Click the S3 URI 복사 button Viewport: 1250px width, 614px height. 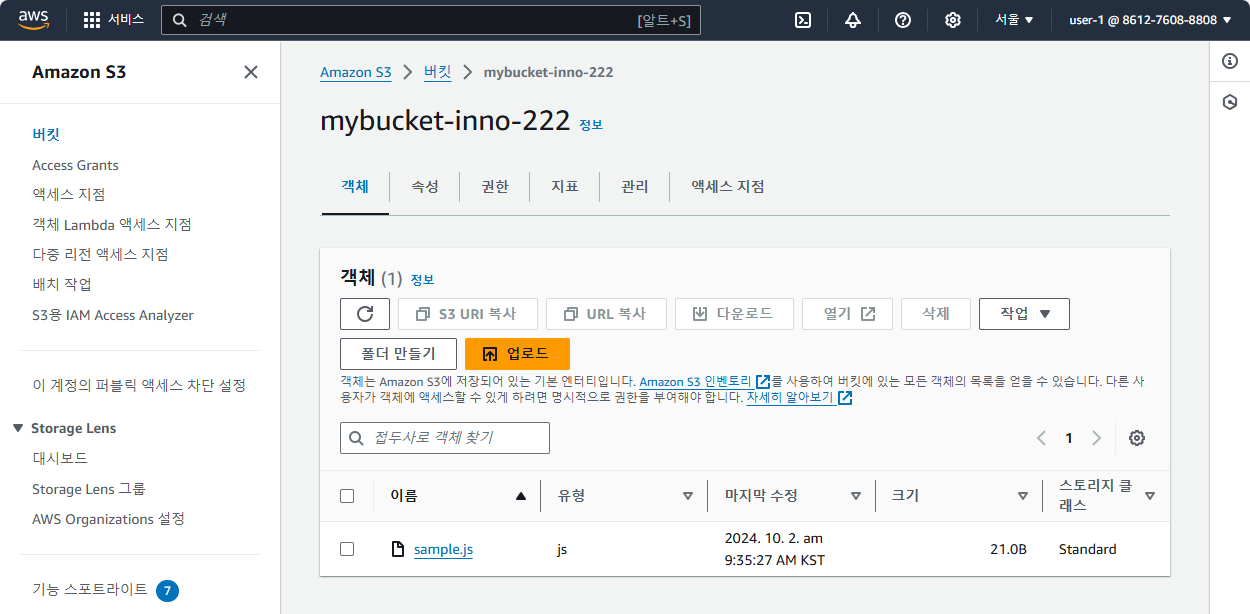(x=468, y=314)
